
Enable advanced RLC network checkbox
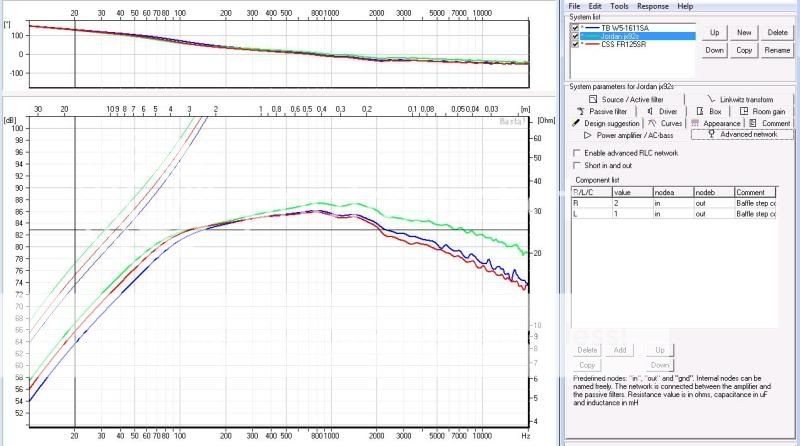click(576, 153)
